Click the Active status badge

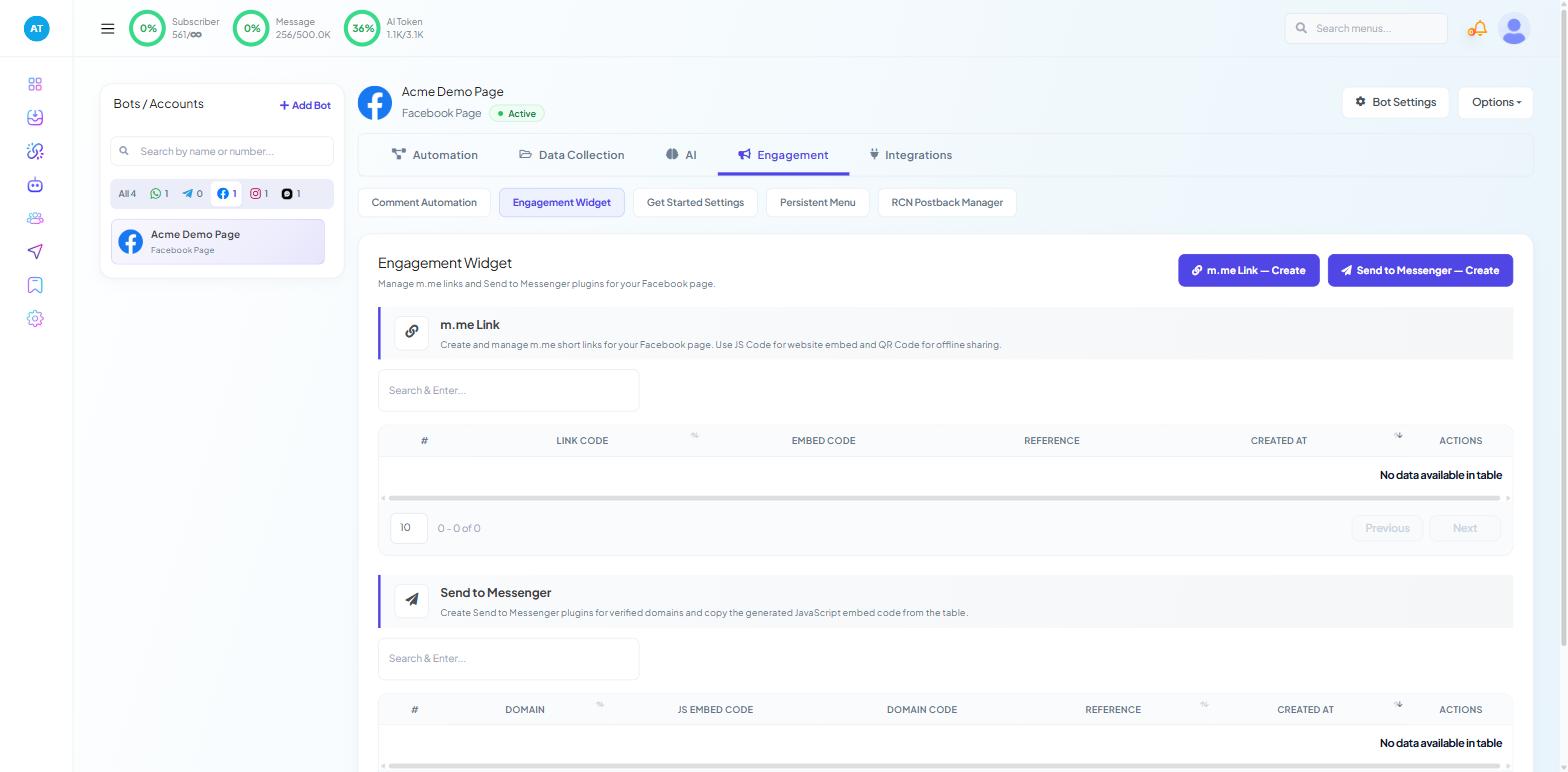click(x=517, y=114)
